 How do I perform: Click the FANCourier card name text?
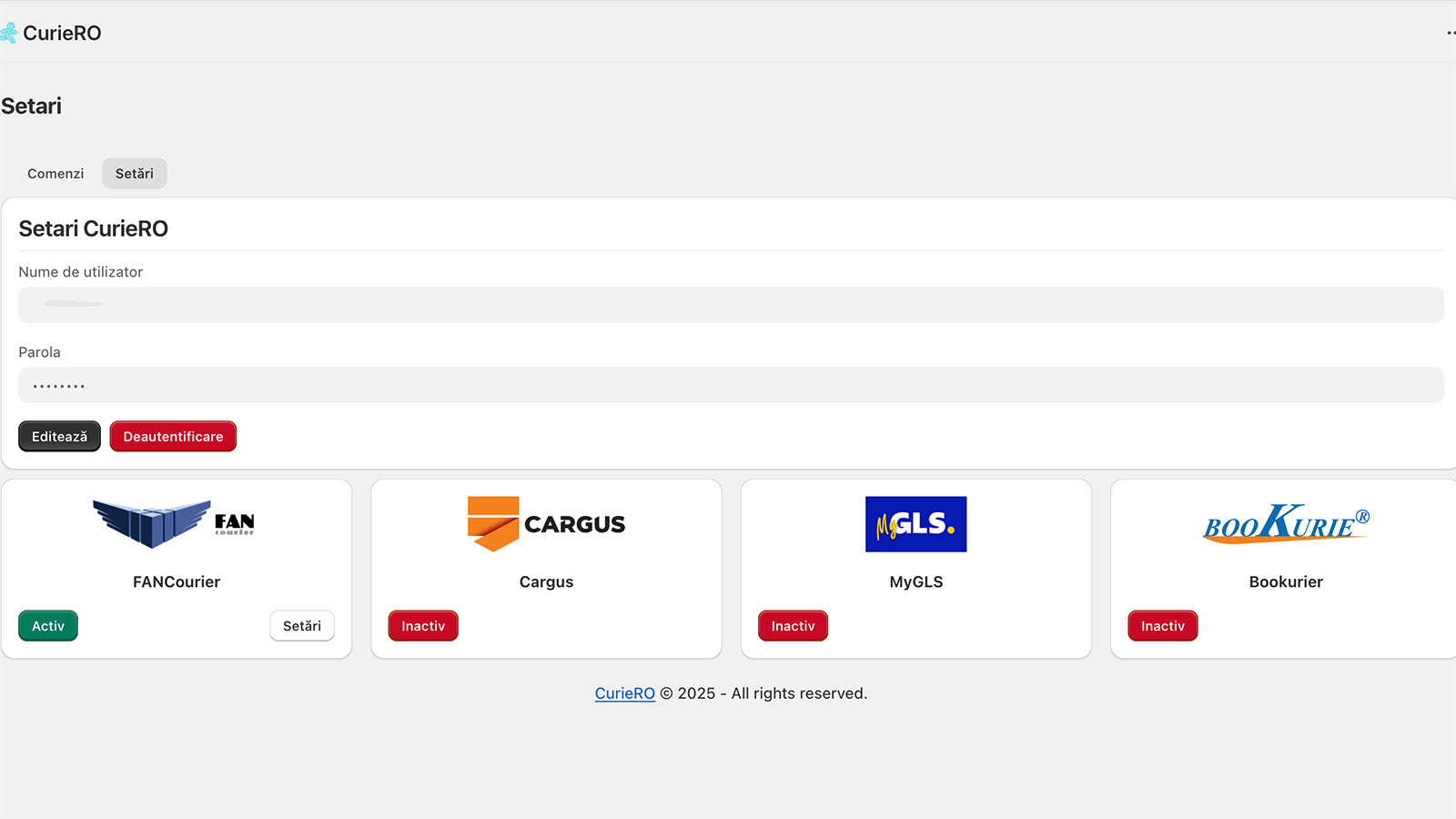pyautogui.click(x=177, y=581)
